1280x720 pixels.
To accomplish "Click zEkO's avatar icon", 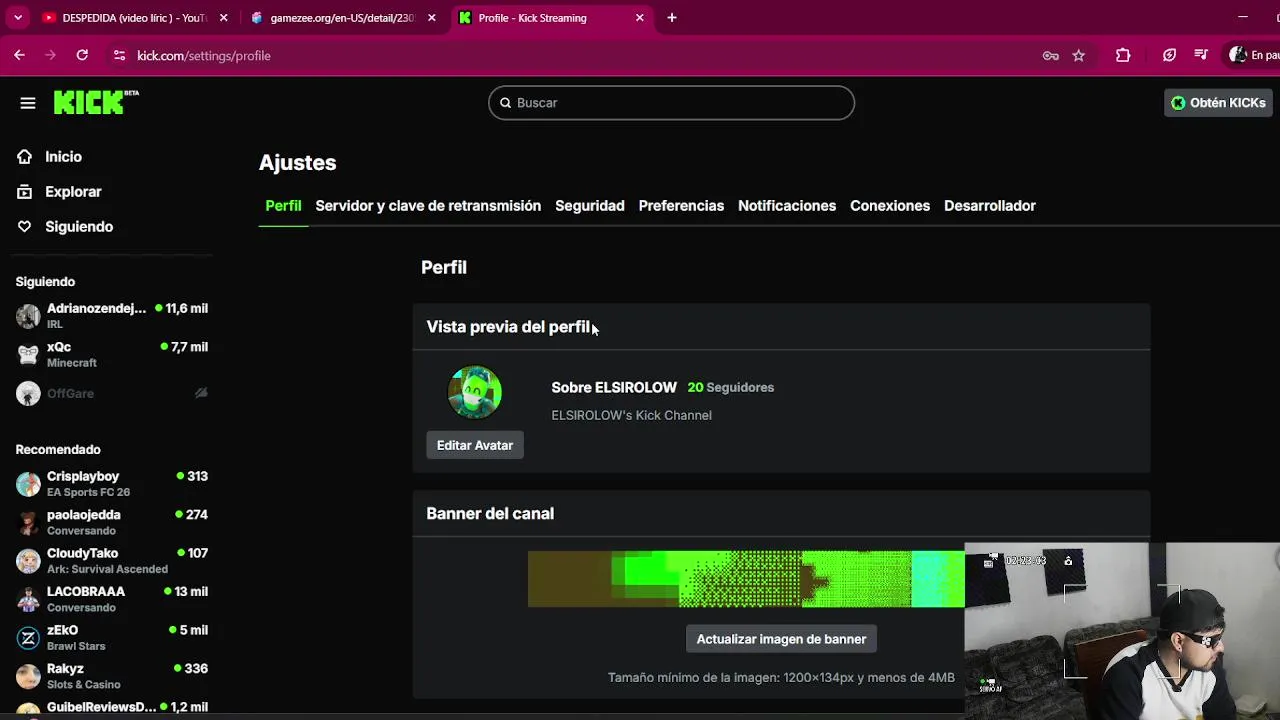I will coord(28,637).
